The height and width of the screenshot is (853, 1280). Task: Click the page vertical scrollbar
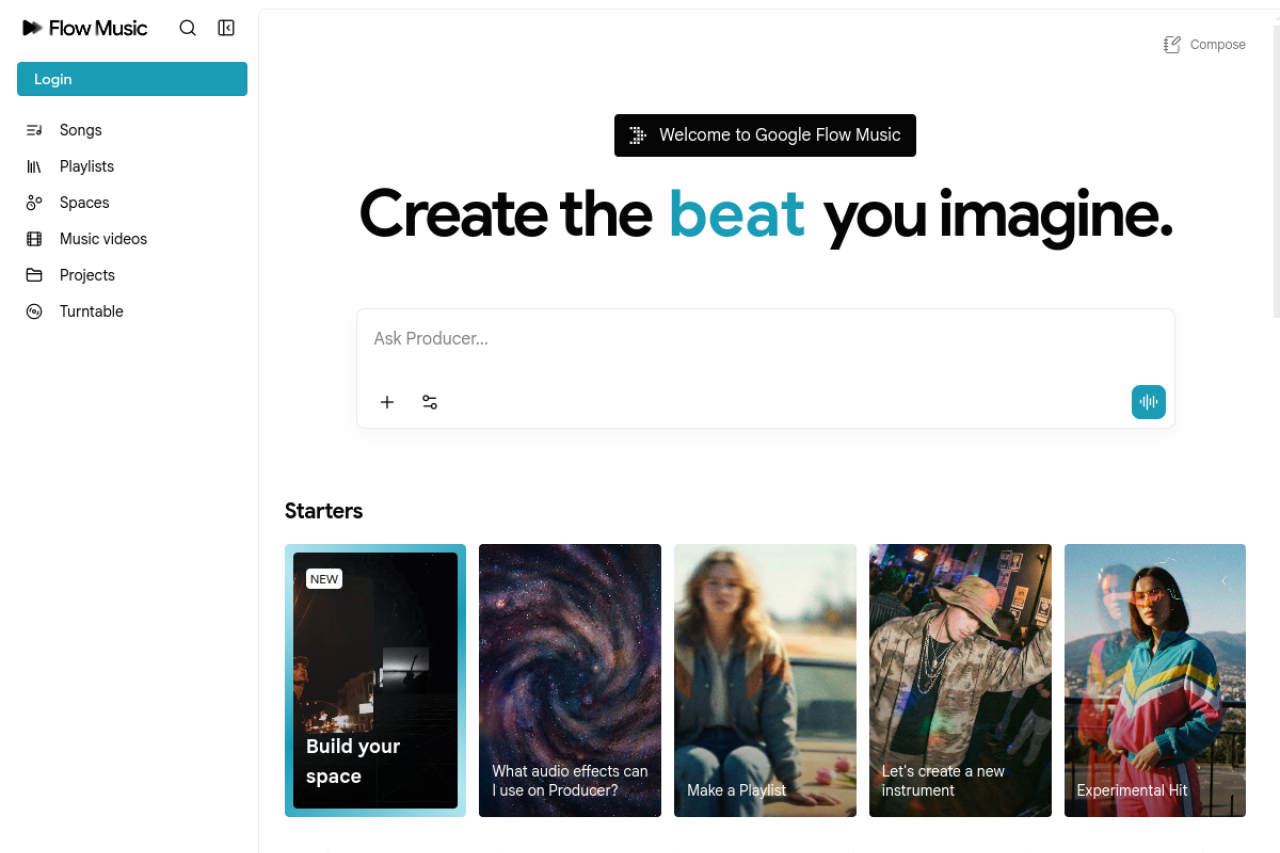[1276, 170]
